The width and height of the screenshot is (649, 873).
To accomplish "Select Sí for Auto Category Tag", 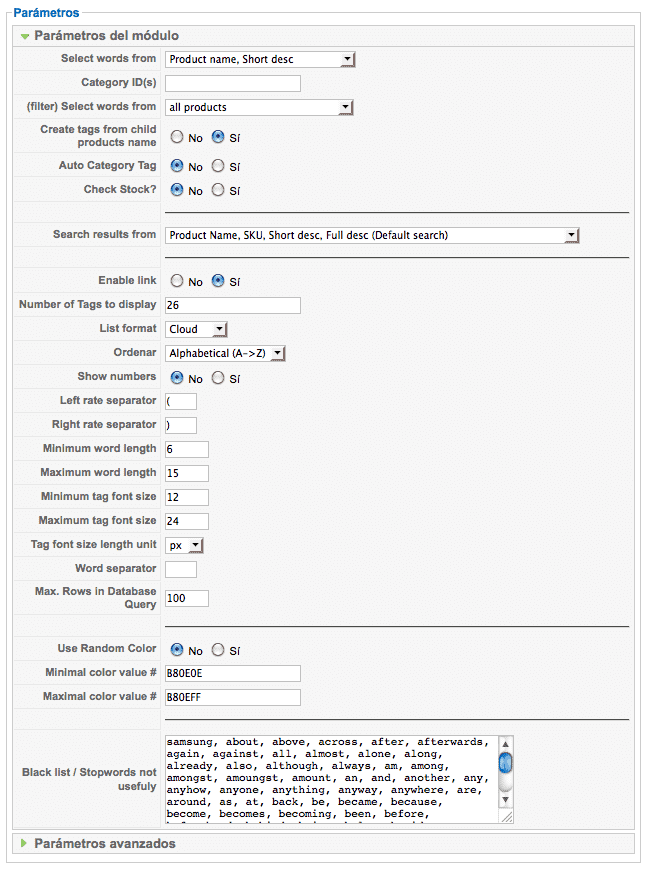I will click(218, 165).
